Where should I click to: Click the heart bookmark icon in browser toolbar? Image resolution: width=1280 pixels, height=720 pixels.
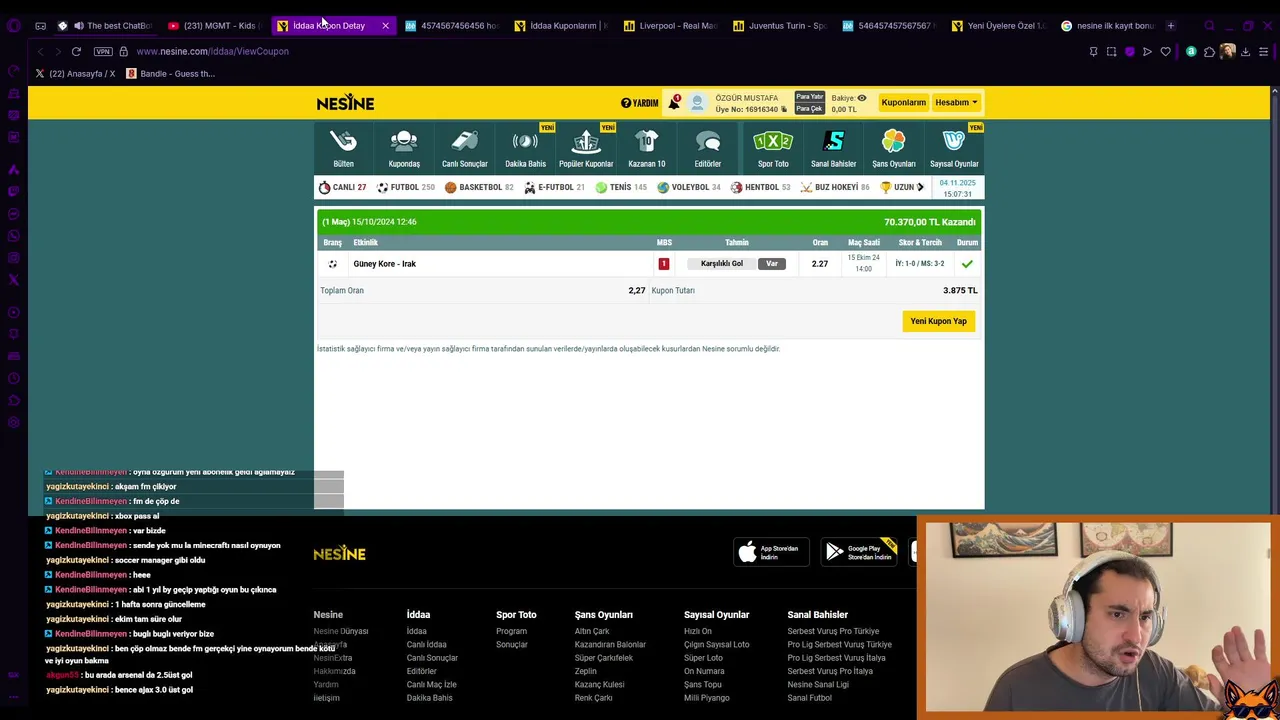pyautogui.click(x=1165, y=51)
